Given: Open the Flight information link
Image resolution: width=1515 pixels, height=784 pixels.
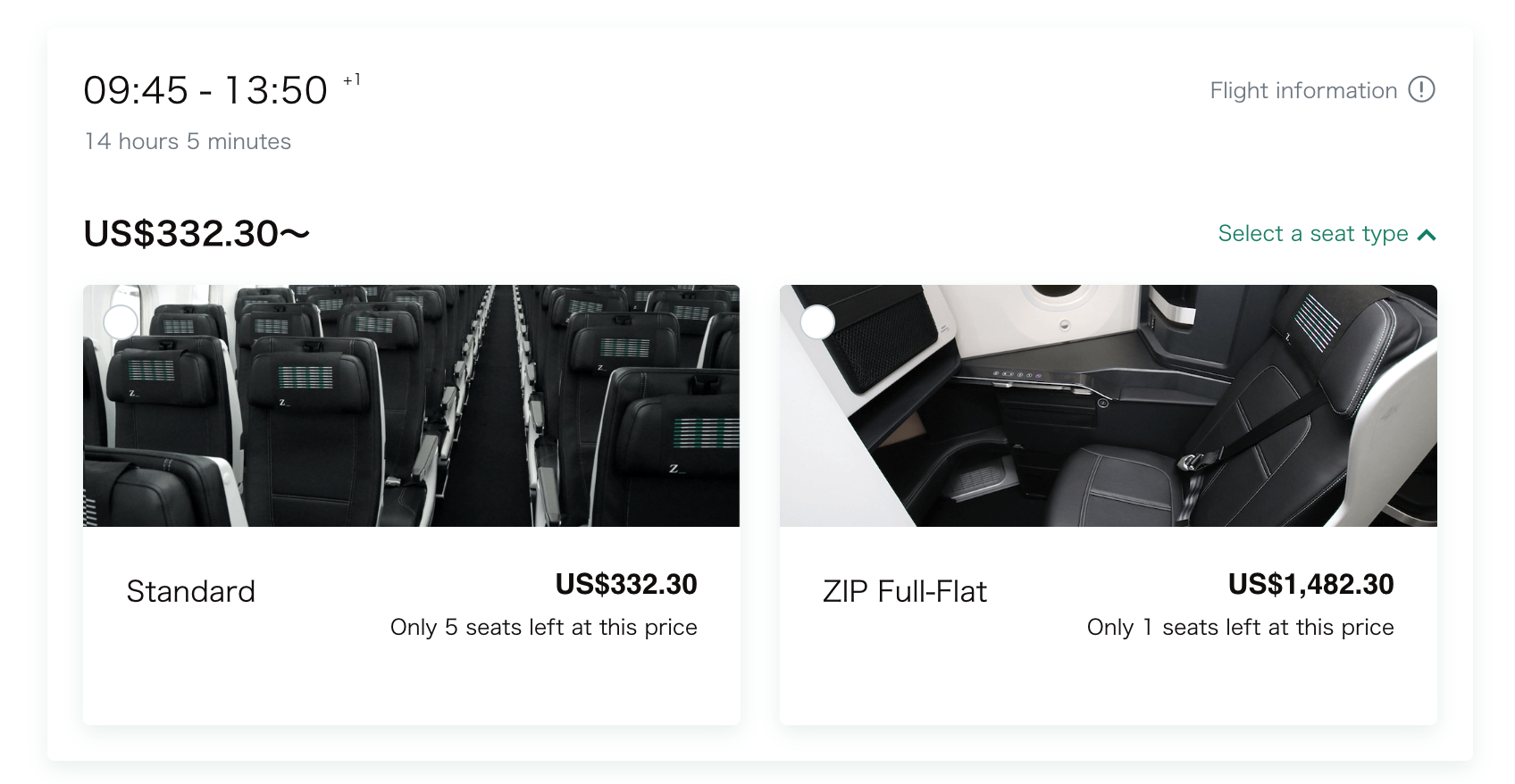Looking at the screenshot, I should (1303, 90).
